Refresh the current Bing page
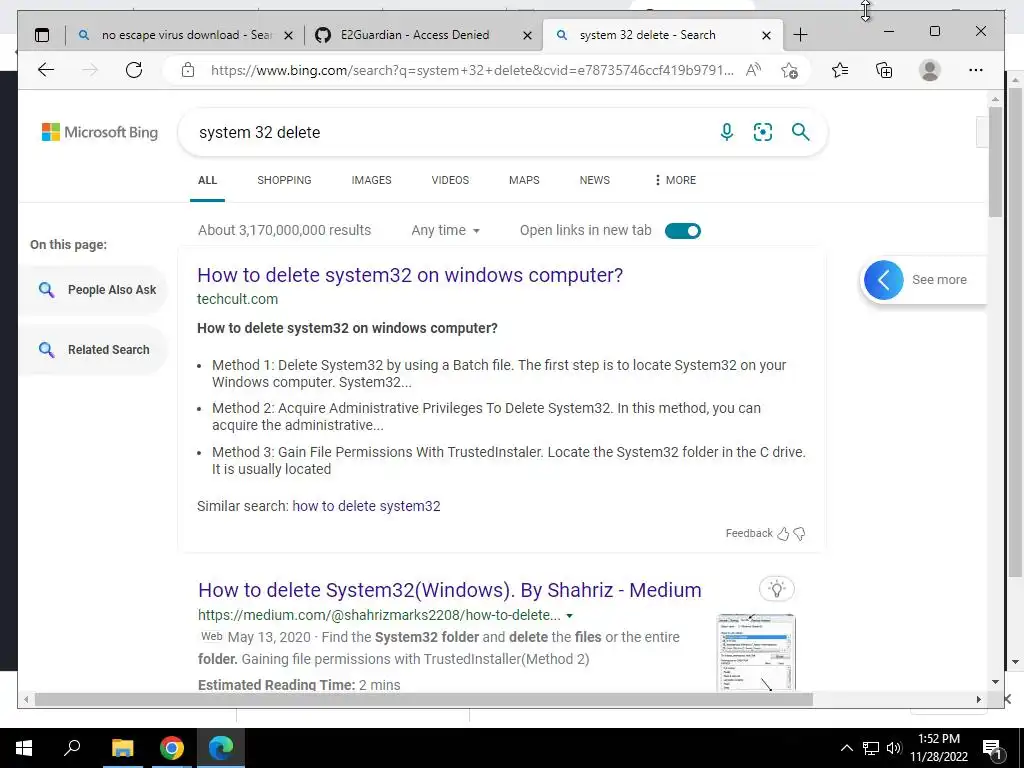The width and height of the screenshot is (1024, 768). [x=134, y=70]
